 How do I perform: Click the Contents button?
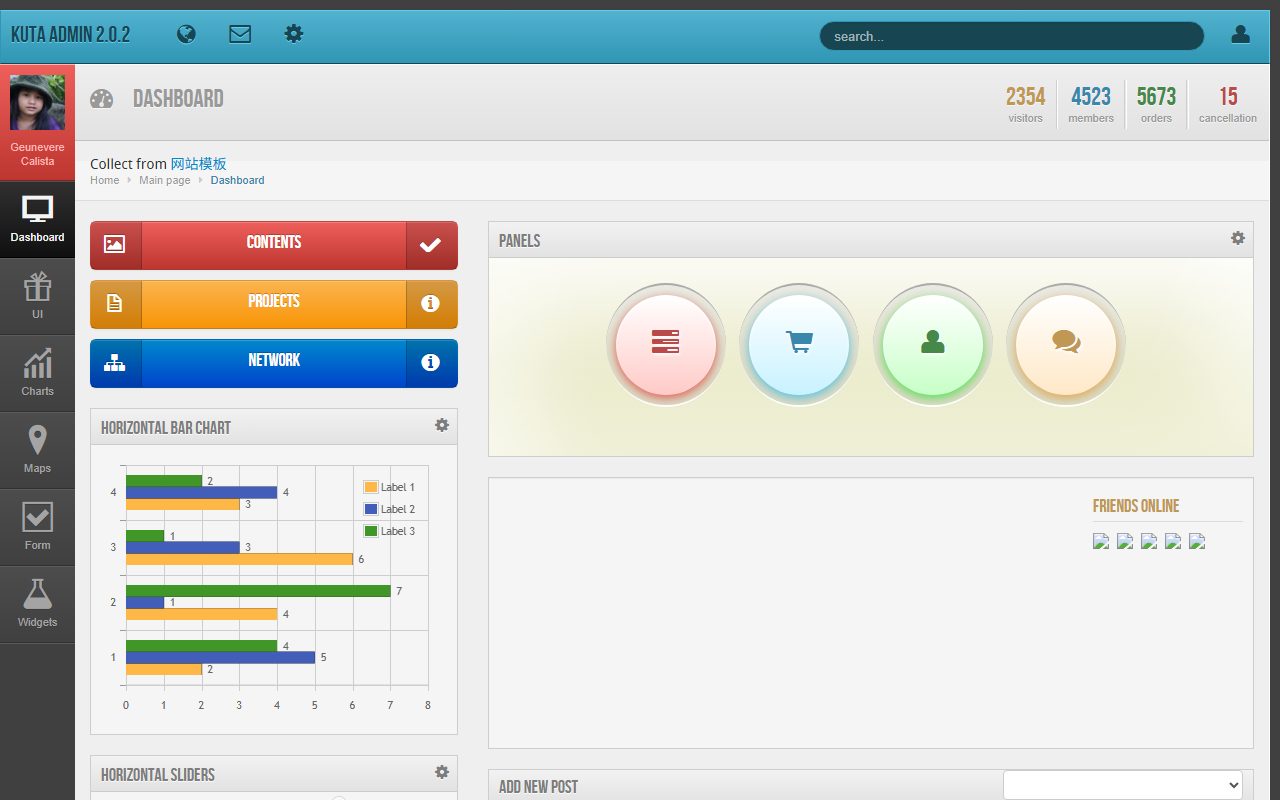coord(274,245)
